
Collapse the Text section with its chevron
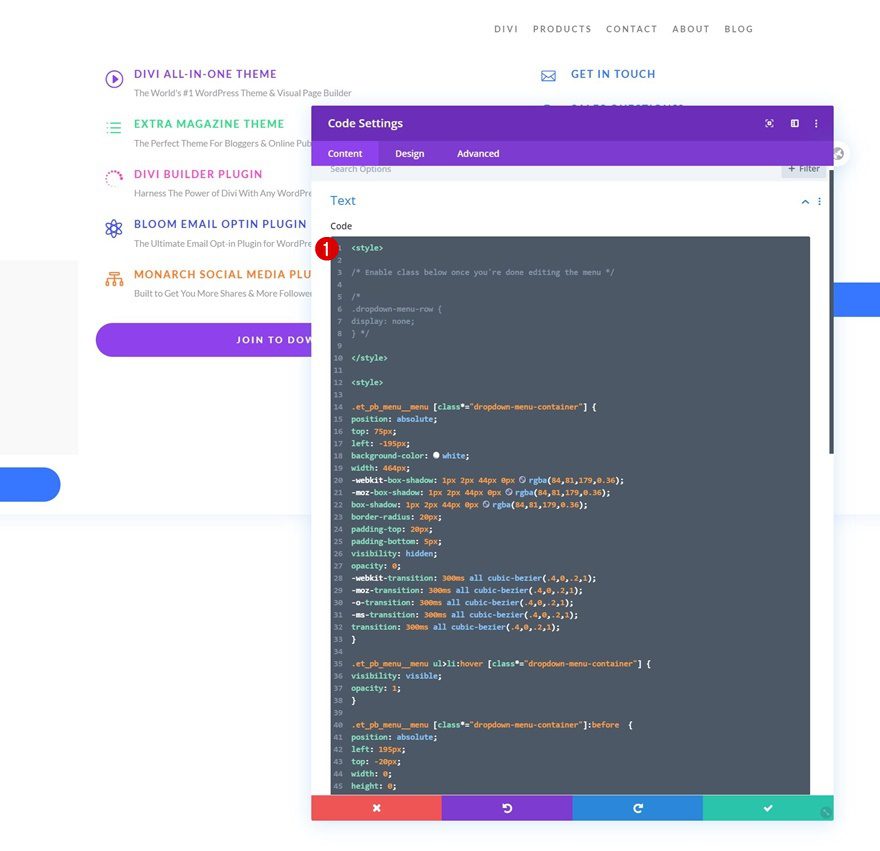pyautogui.click(x=805, y=201)
